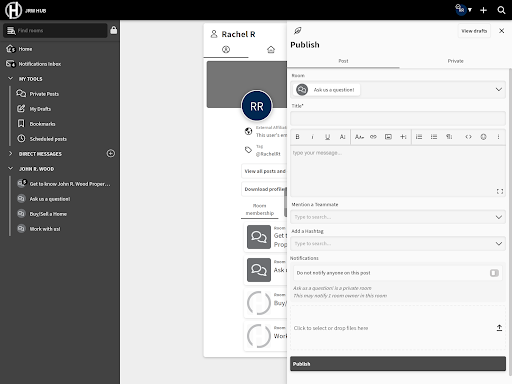Image resolution: width=512 pixels, height=384 pixels.
Task: Open the search magnifier in top bar
Action: tap(501, 10)
